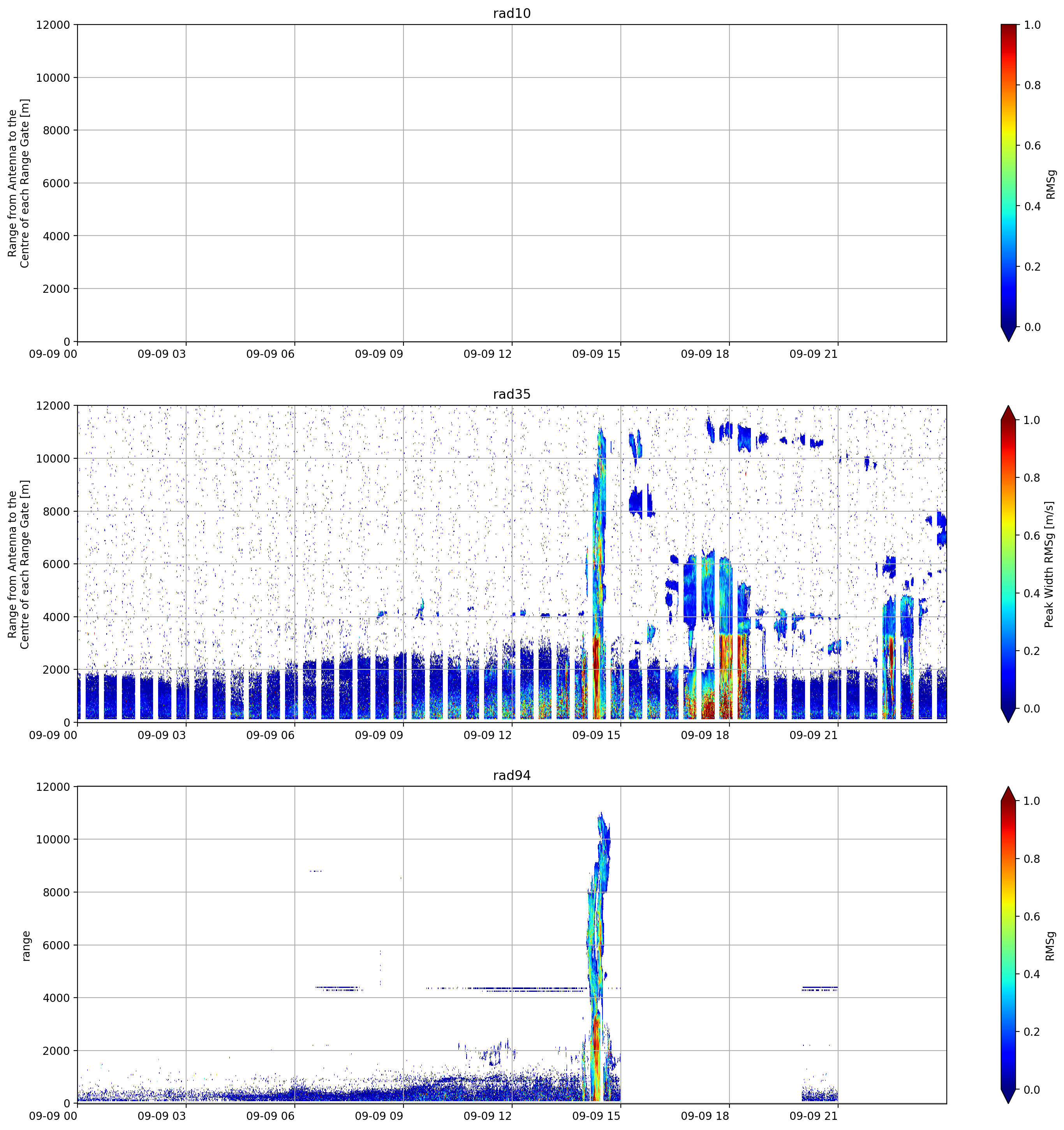Click rad35 x-axis tick 09-09 06
The width and height of the screenshot is (1064, 1130).
(x=270, y=735)
